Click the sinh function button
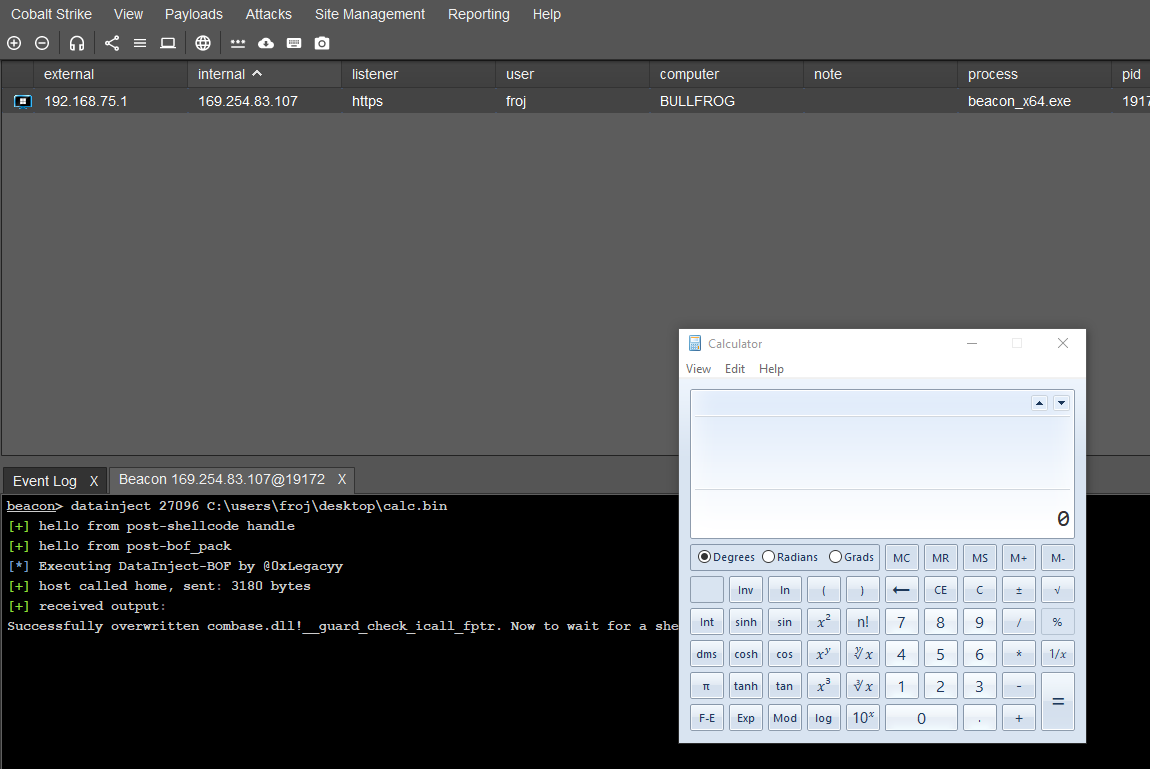This screenshot has height=769, width=1150. pos(746,622)
